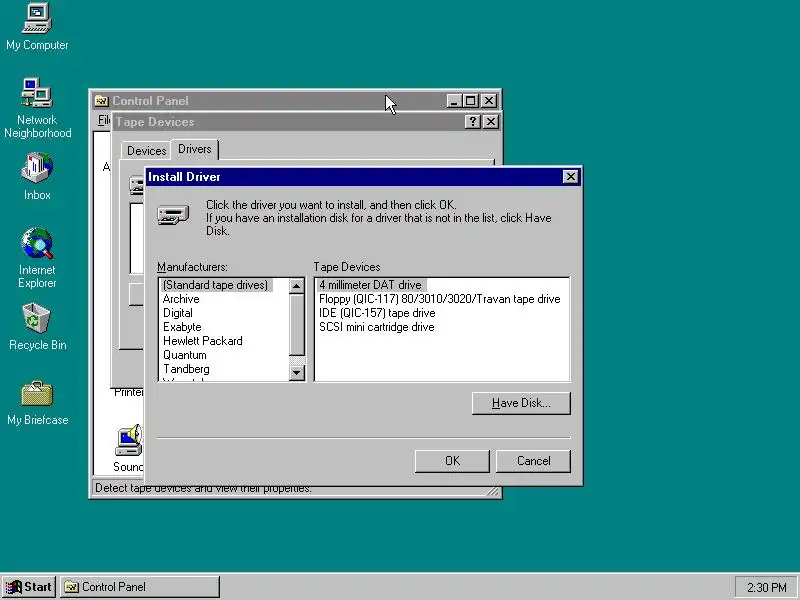Click the Have Disk... button
800x600 pixels.
[x=521, y=403]
